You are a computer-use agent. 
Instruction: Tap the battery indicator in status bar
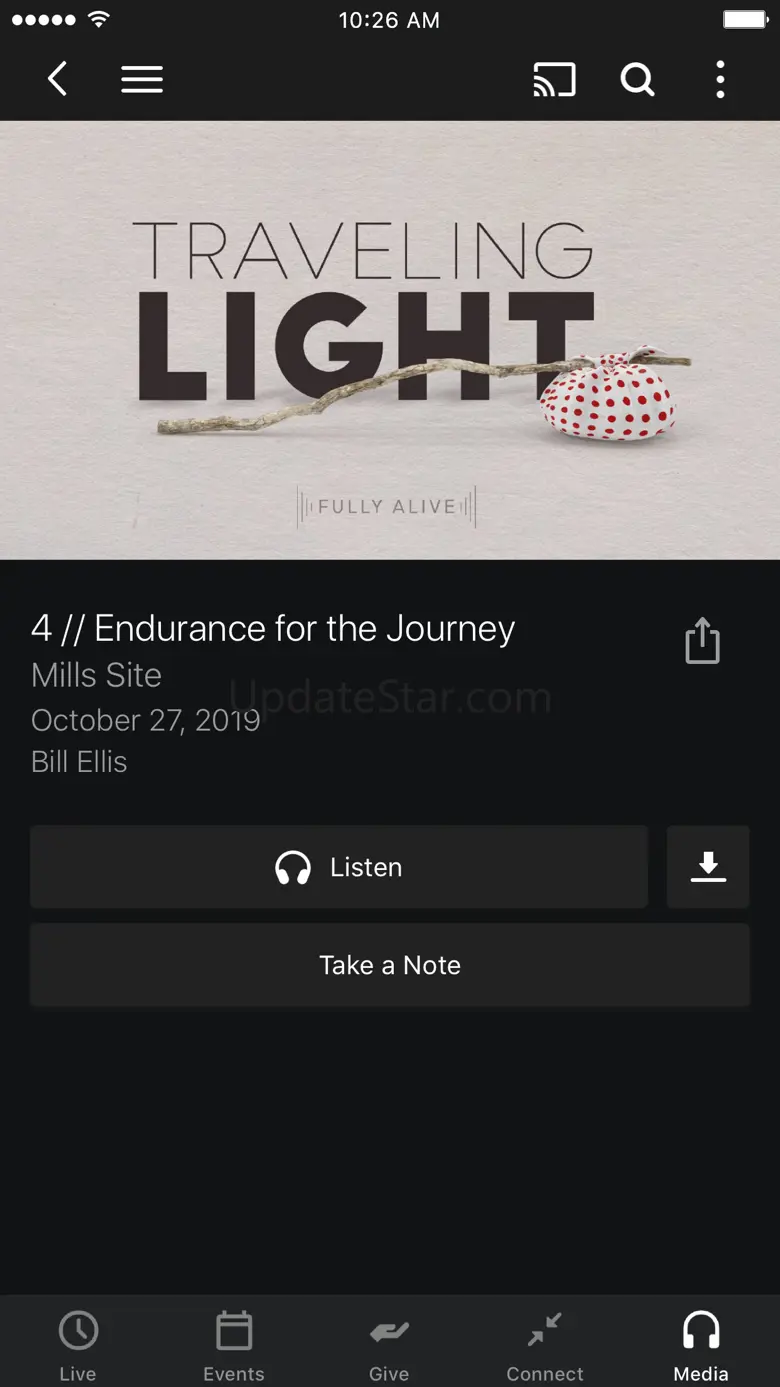click(x=745, y=20)
